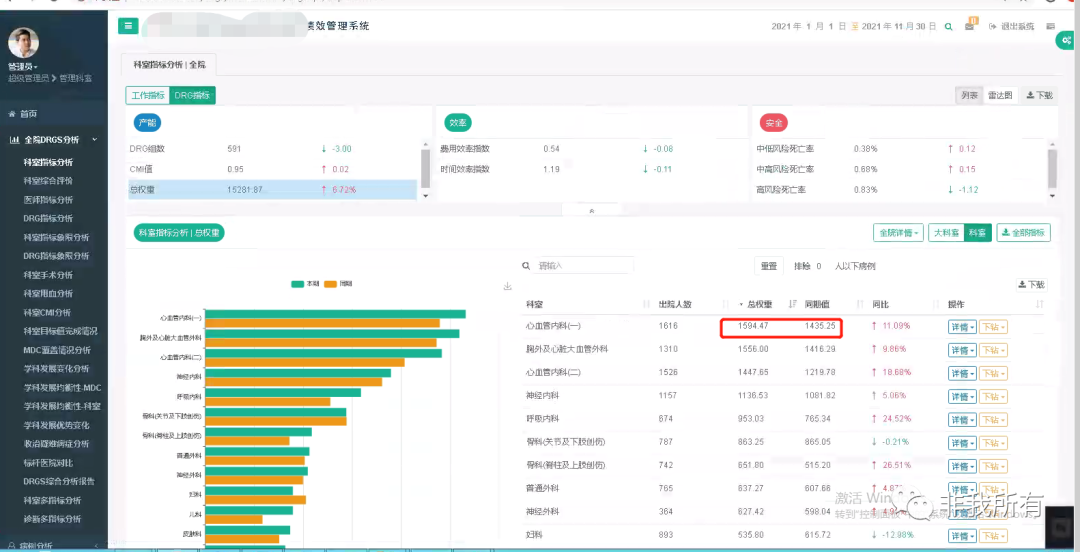Open 详情 dropdown for 心血管内科(一)
This screenshot has width=1080, height=552.
click(x=961, y=327)
